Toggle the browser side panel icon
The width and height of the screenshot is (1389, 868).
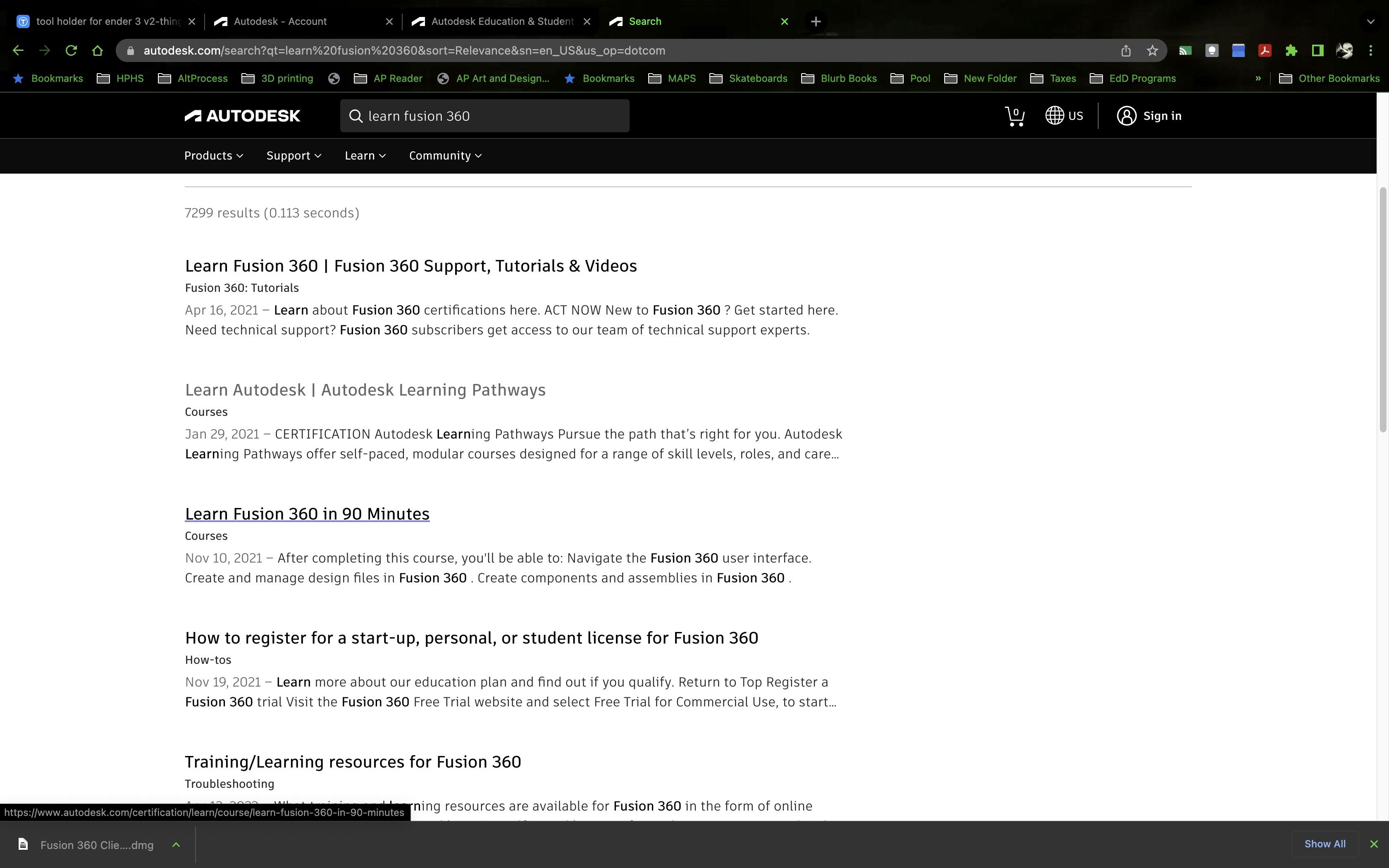1317,50
